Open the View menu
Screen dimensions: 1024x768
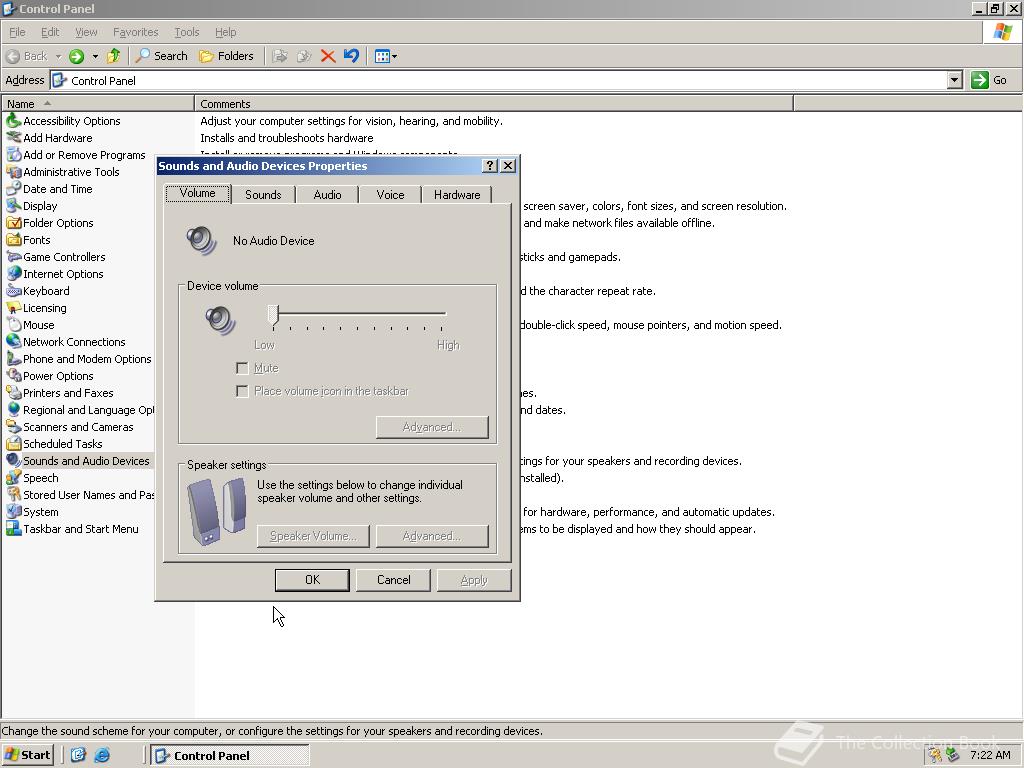(86, 32)
